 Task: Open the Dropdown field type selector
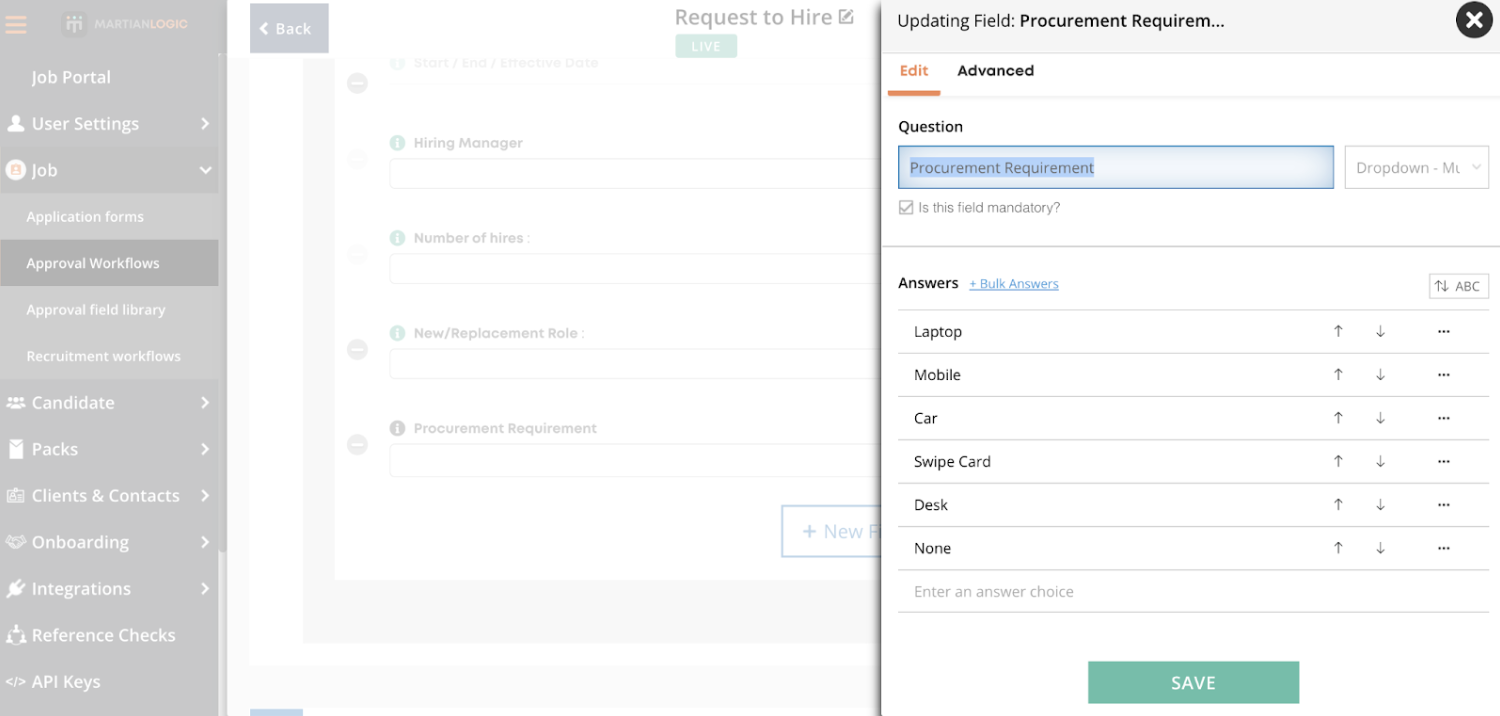[x=1416, y=168]
